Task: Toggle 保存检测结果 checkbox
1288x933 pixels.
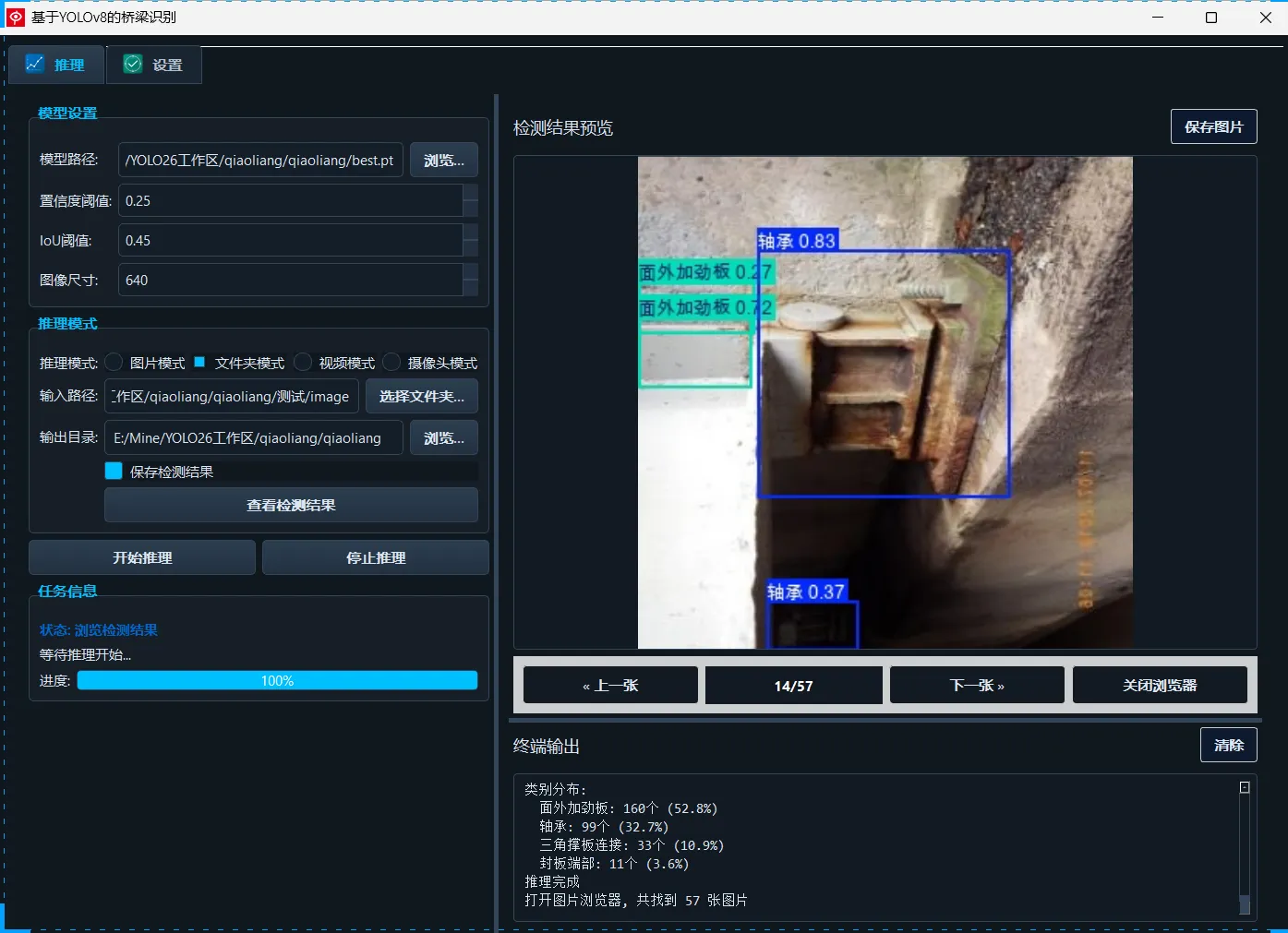Action: tap(114, 471)
